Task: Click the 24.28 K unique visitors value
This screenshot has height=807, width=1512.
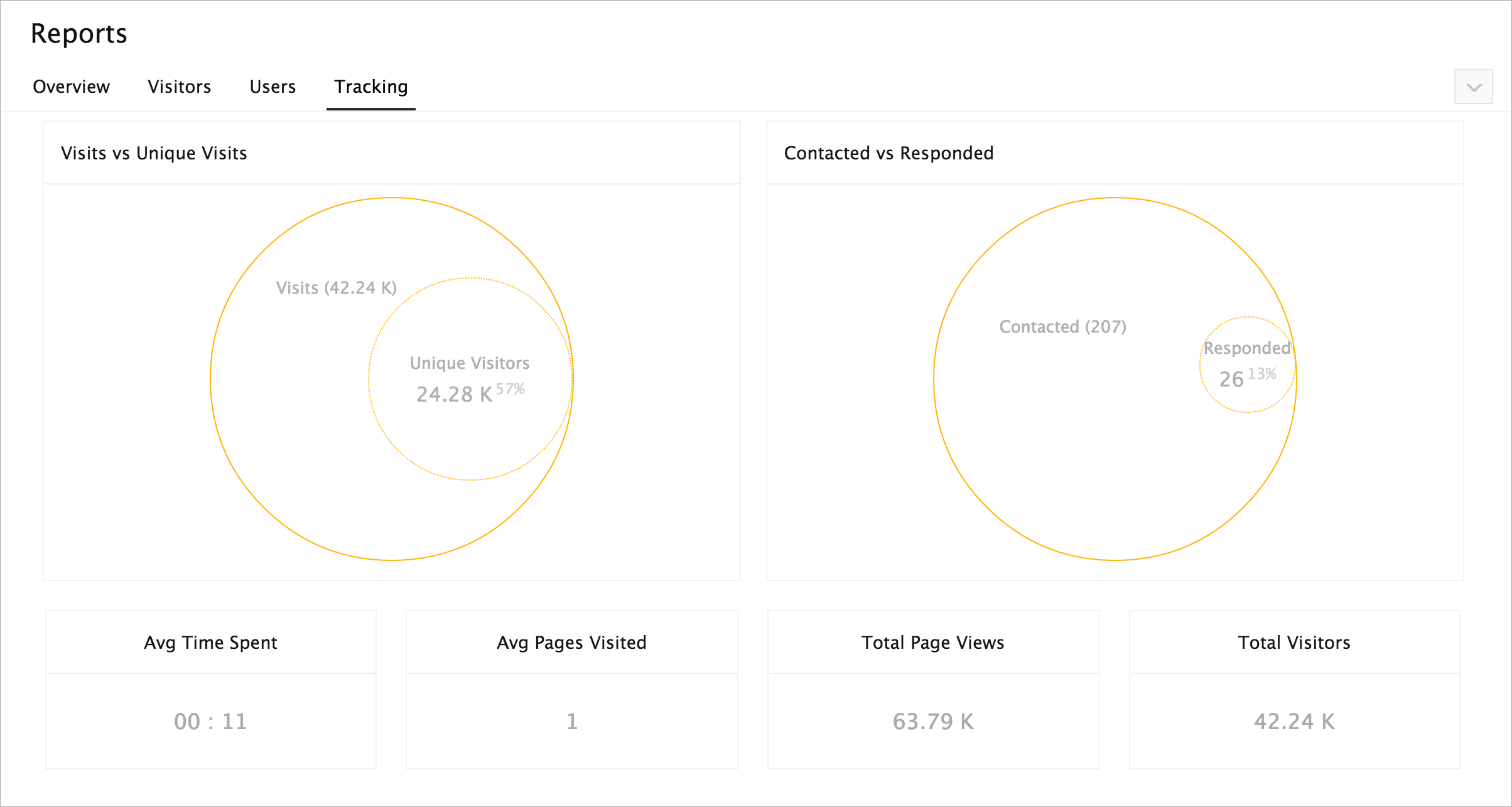Action: (x=454, y=394)
